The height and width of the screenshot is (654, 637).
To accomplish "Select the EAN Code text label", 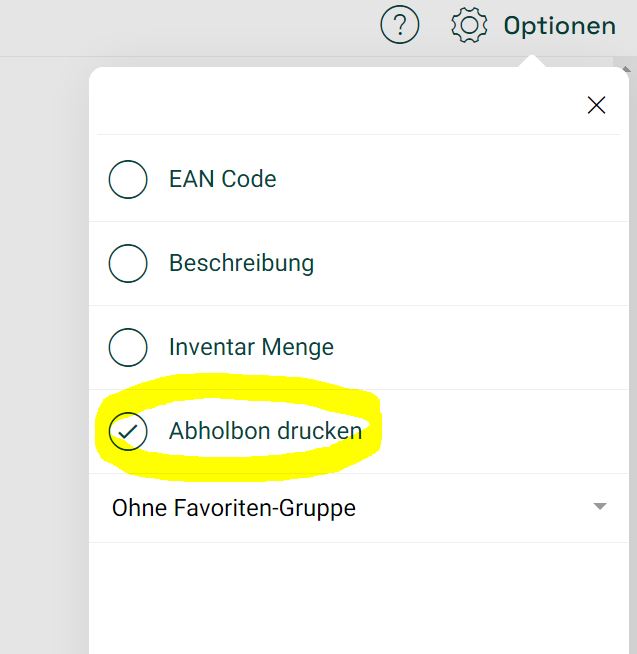I will click(222, 179).
